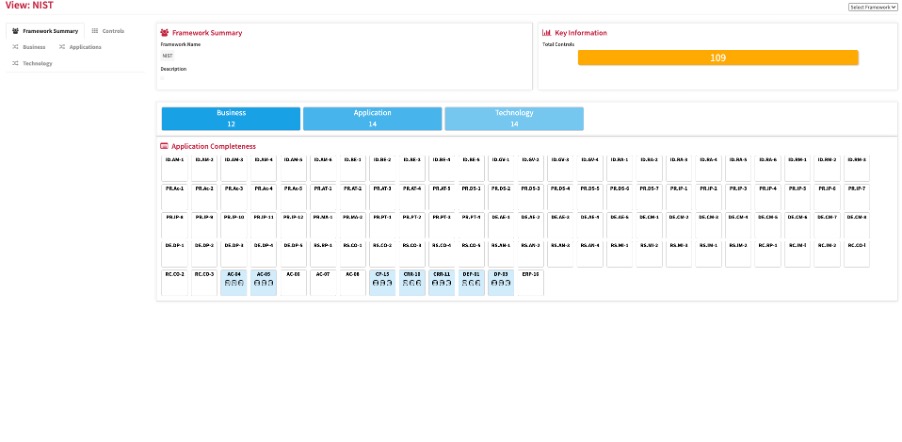Open the DE.DP-1 control tile
Screen dimensions: 902x442
[x=174, y=254]
